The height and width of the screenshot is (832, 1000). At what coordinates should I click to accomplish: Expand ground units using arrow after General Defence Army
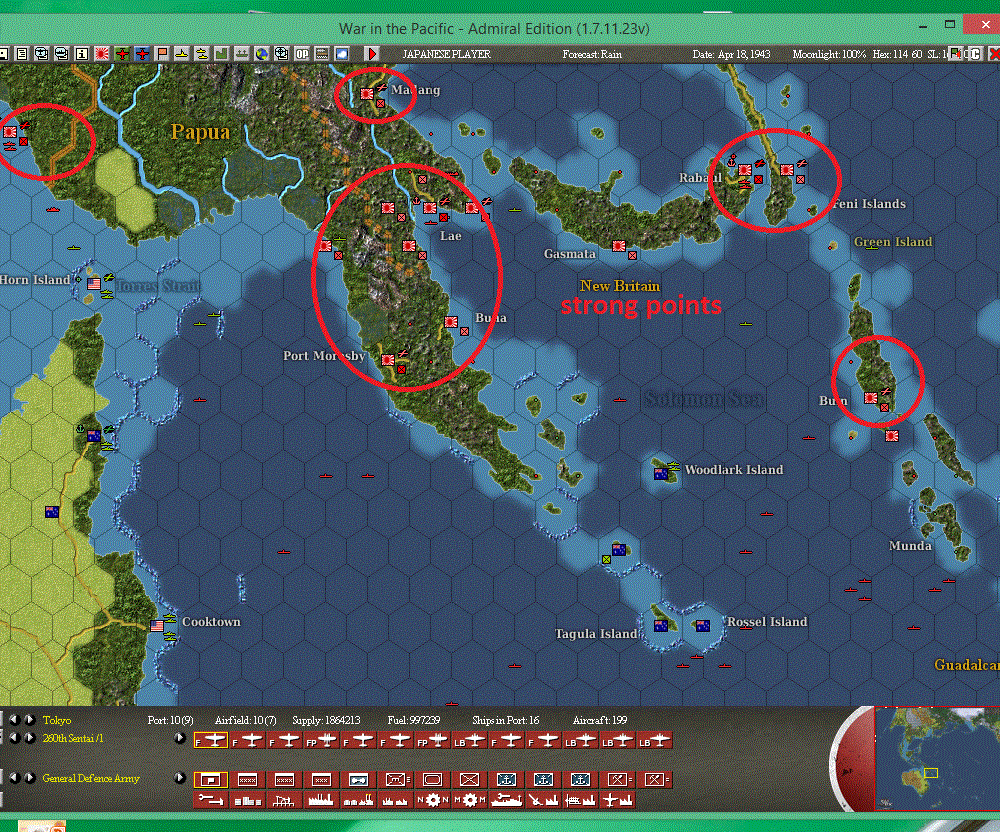[x=180, y=778]
